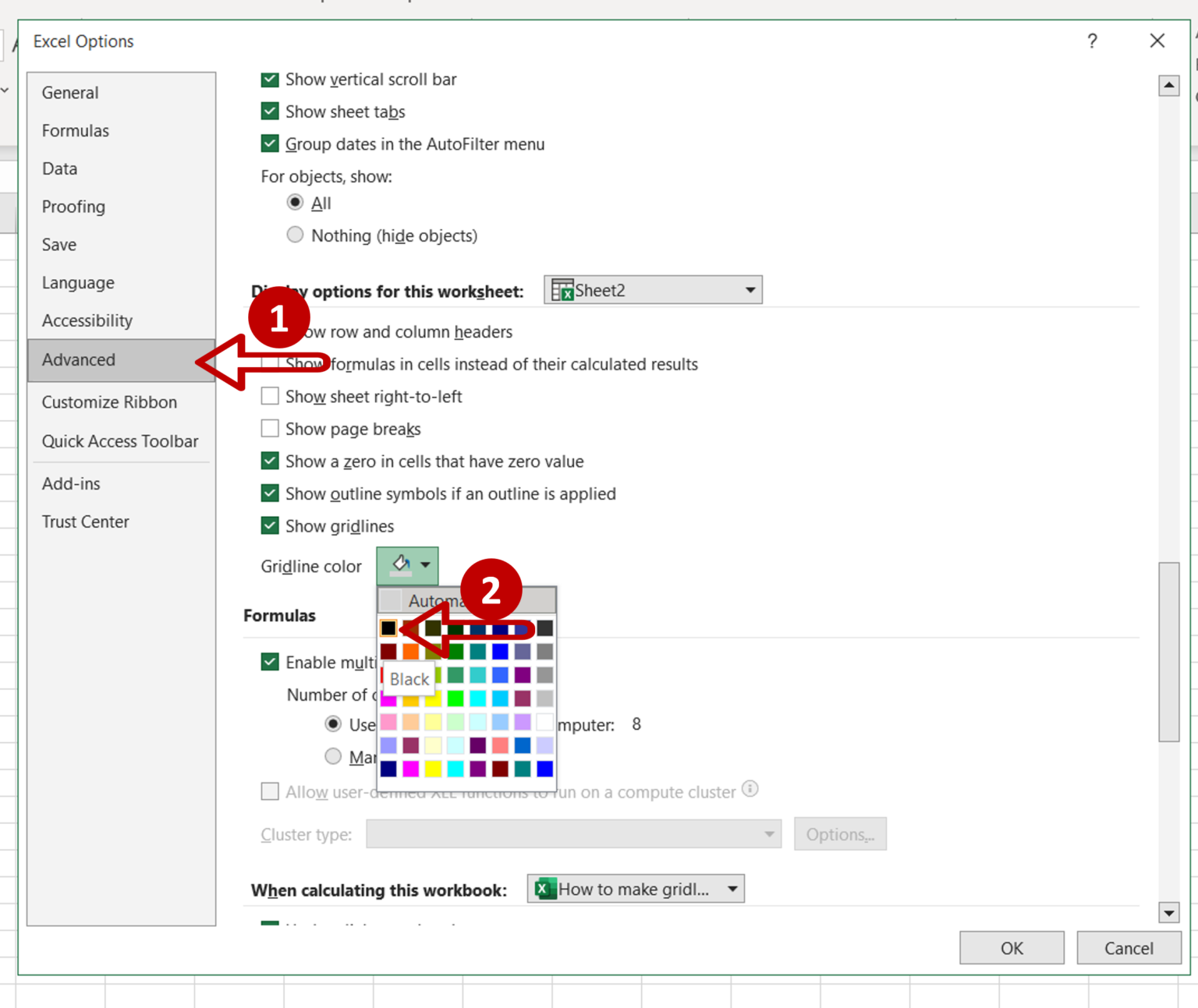Click the Cancel button
The width and height of the screenshot is (1198, 1008).
(1129, 948)
